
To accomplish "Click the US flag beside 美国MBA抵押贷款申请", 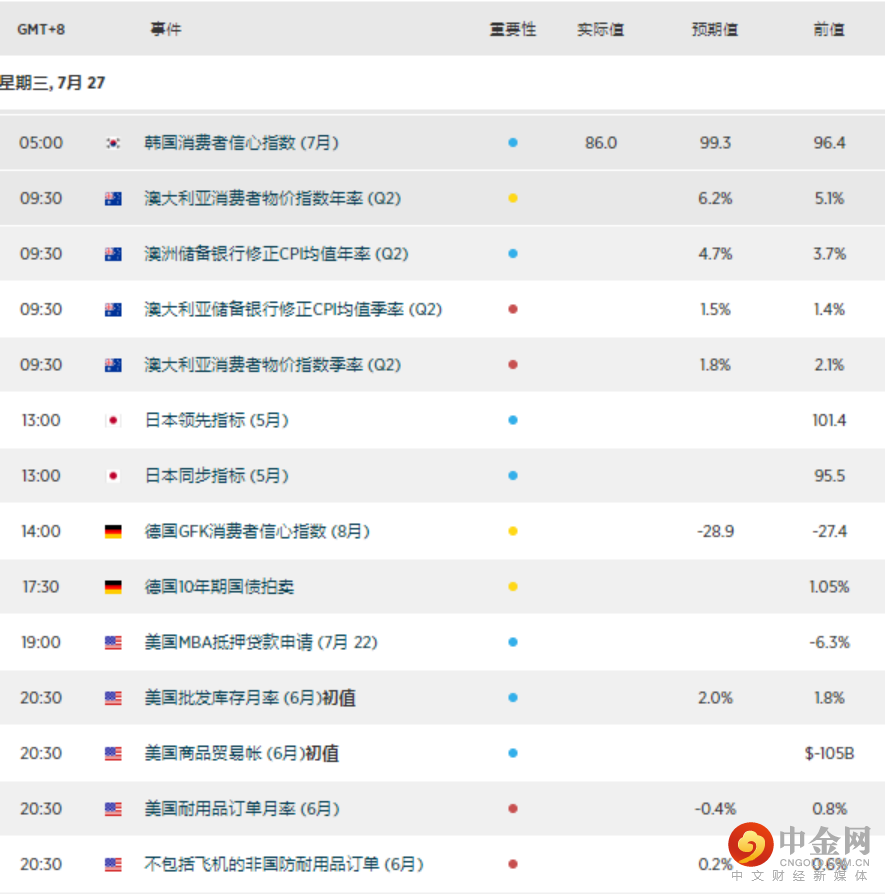I will pyautogui.click(x=113, y=643).
